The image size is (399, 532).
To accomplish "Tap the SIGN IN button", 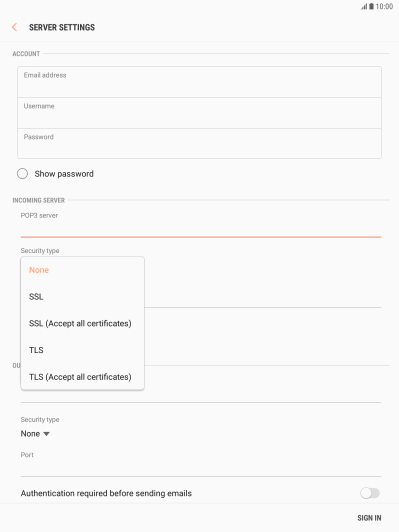I will [x=369, y=518].
